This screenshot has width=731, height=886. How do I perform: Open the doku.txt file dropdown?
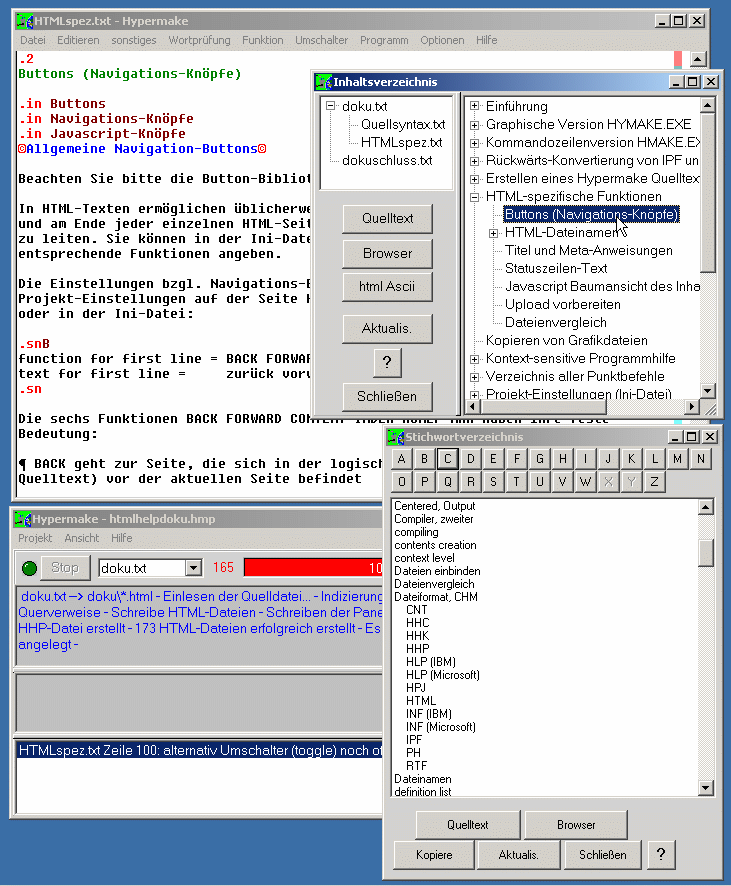tap(194, 568)
